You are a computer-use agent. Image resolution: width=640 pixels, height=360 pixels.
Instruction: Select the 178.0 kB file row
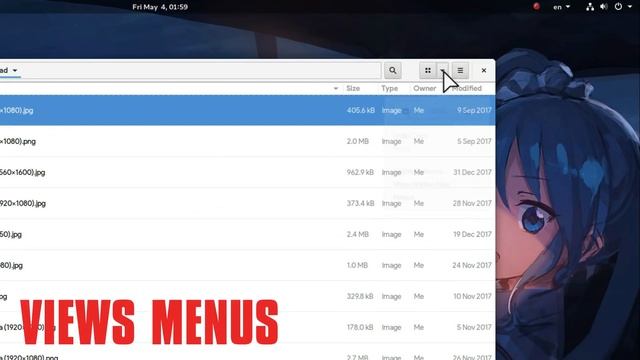click(x=247, y=327)
